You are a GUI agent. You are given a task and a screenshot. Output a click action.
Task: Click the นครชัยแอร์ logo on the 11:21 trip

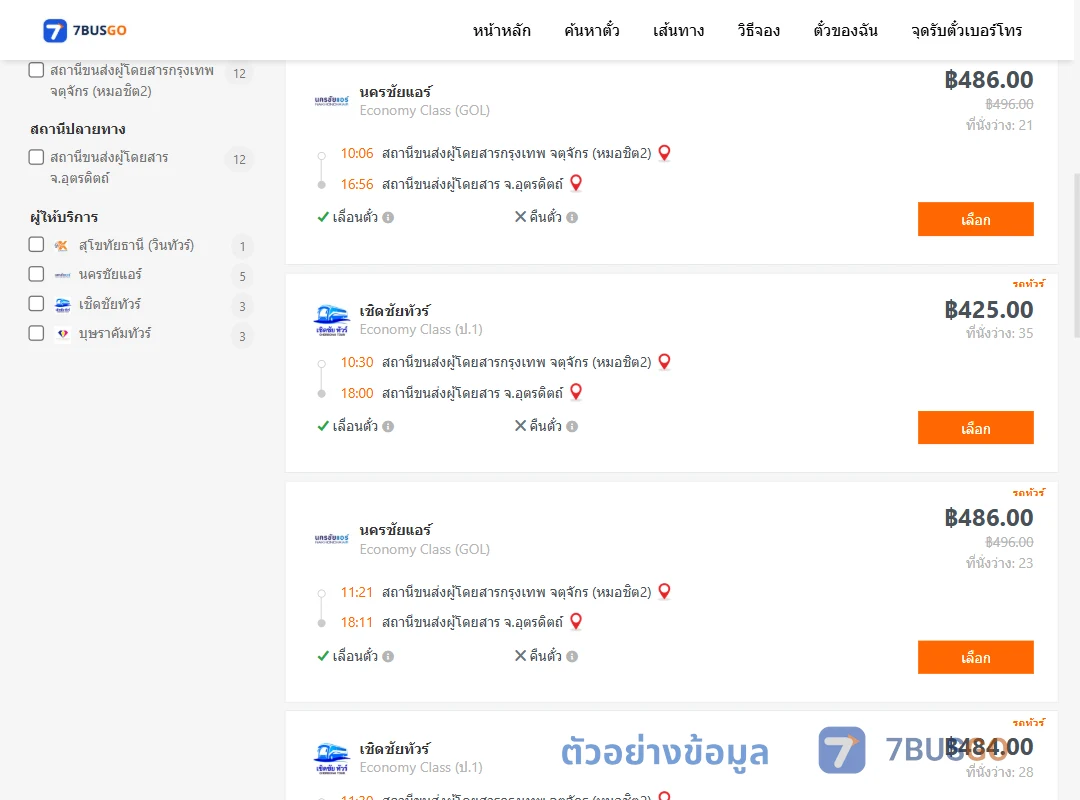331,538
